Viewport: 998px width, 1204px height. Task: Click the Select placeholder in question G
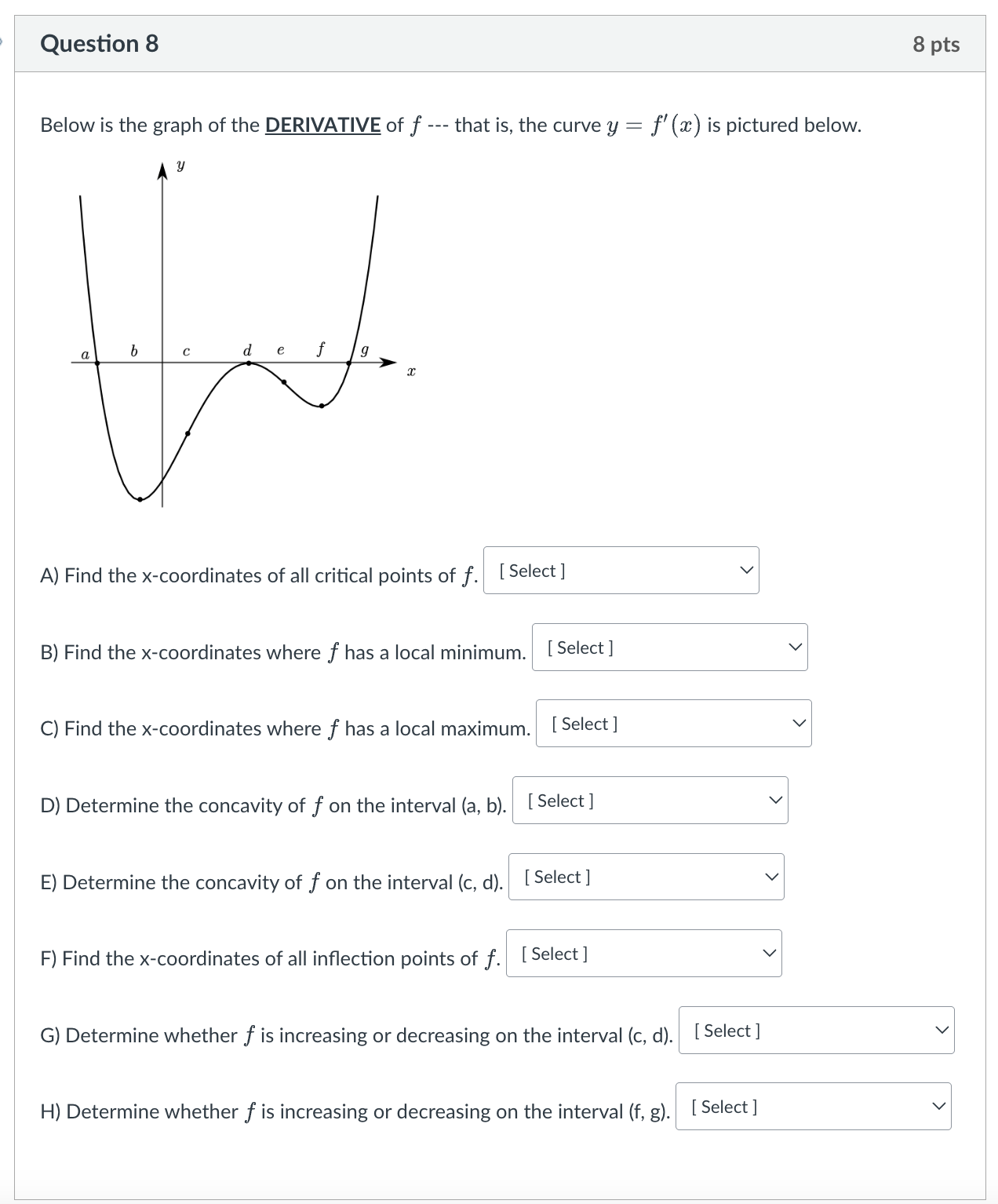(x=726, y=1031)
